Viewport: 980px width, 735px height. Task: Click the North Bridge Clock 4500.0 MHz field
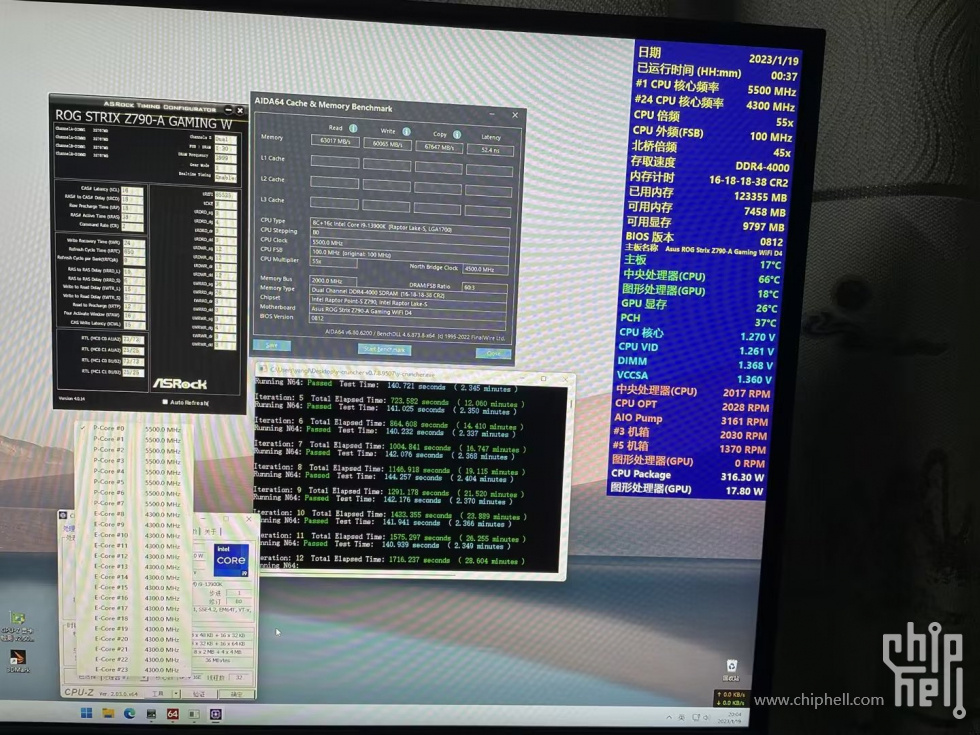tap(485, 269)
